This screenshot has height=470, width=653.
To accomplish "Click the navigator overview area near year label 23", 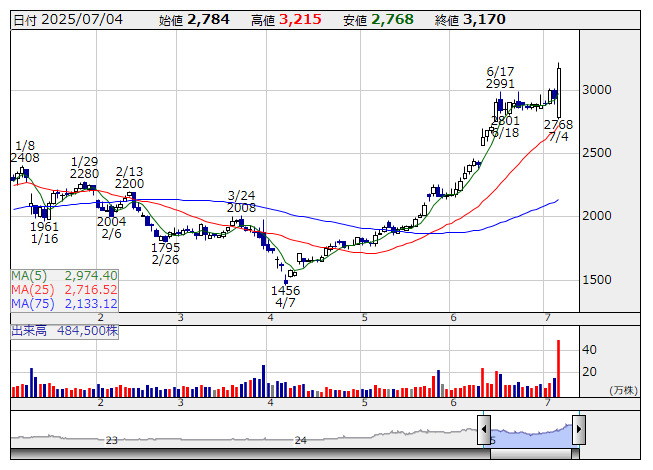I will [112, 440].
